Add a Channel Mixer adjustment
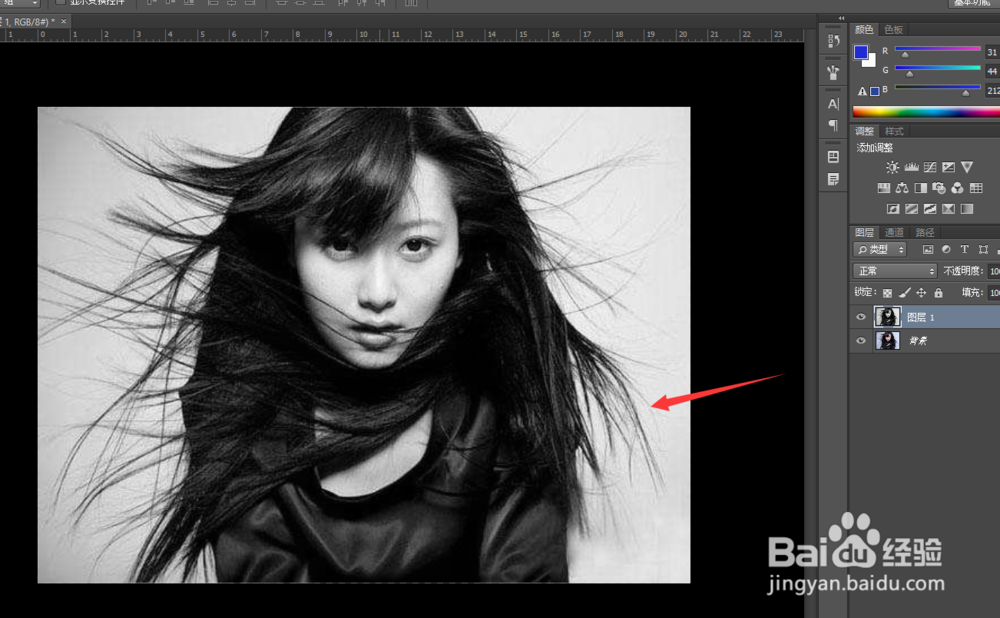Image resolution: width=1000 pixels, height=618 pixels. (x=957, y=188)
